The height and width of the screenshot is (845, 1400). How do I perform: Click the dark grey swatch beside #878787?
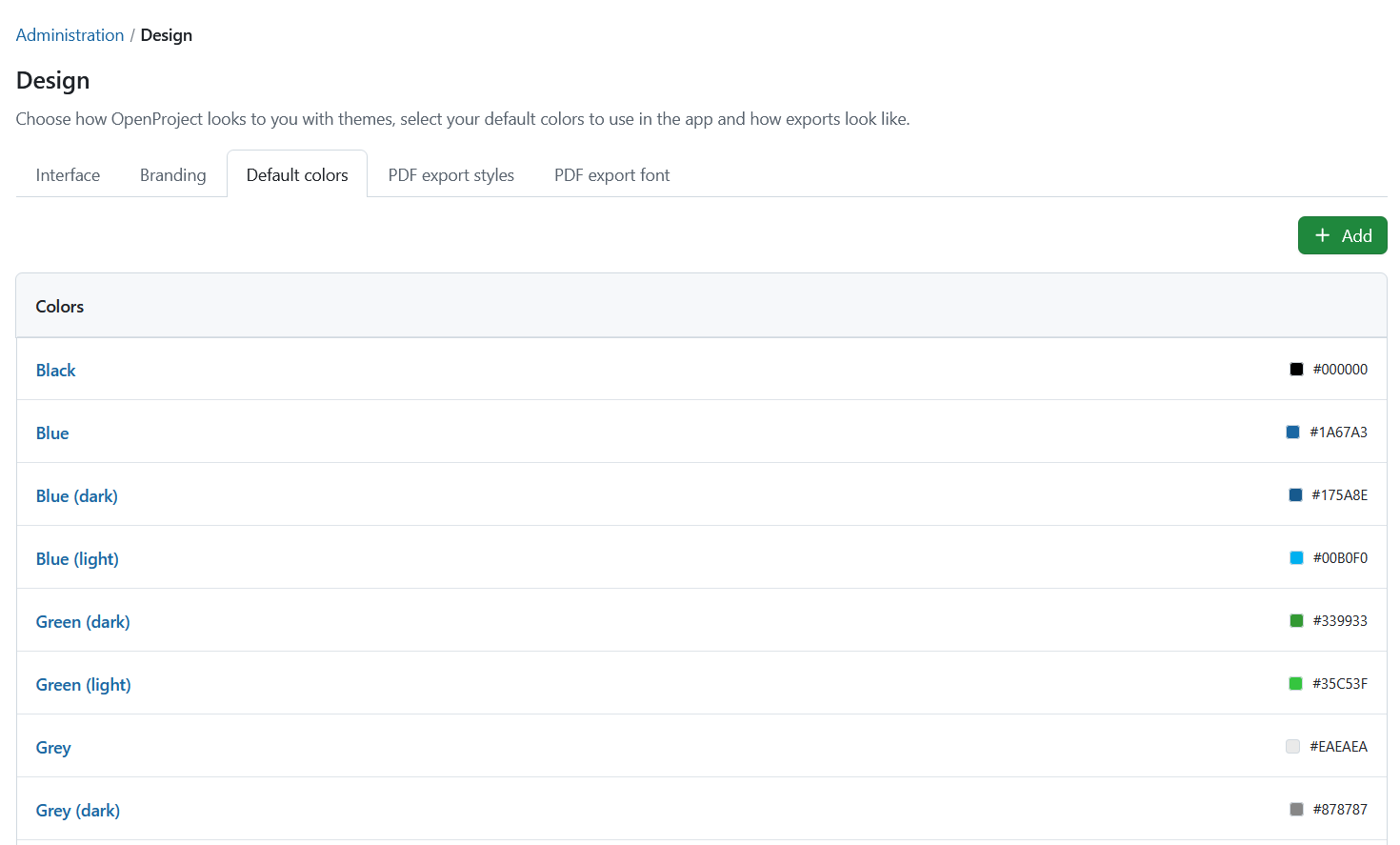[1296, 810]
